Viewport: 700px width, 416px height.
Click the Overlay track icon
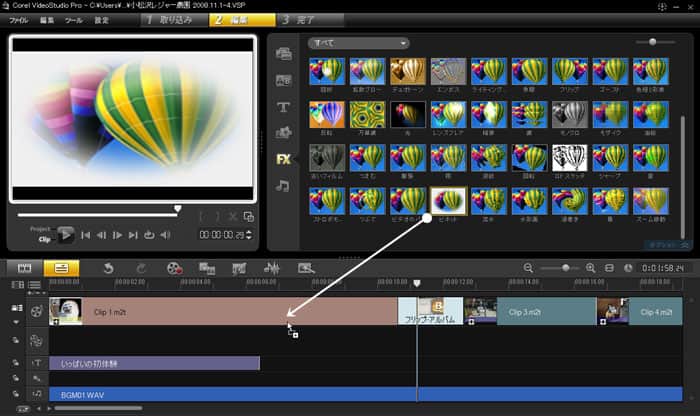[x=36, y=341]
